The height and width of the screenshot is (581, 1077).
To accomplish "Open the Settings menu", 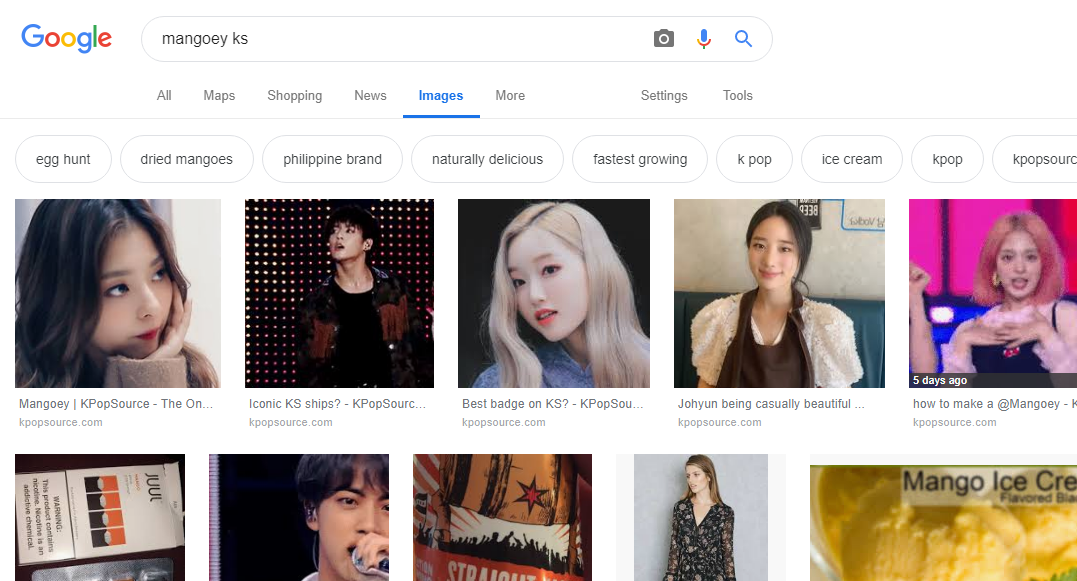I will pyautogui.click(x=664, y=95).
